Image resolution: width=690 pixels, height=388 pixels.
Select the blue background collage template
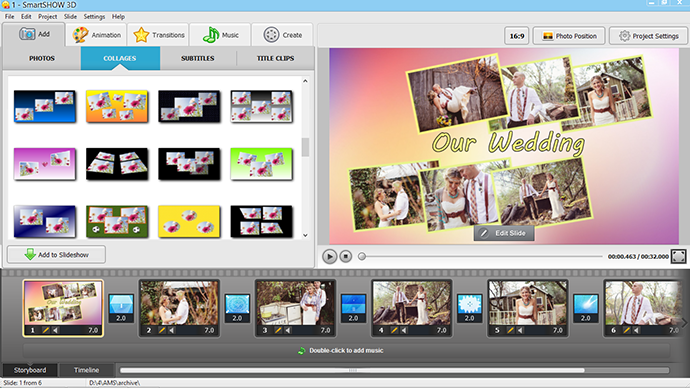pyautogui.click(x=44, y=106)
